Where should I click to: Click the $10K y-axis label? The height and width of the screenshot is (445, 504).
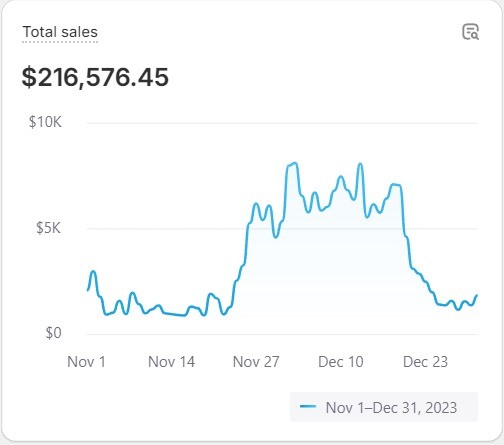click(x=45, y=122)
